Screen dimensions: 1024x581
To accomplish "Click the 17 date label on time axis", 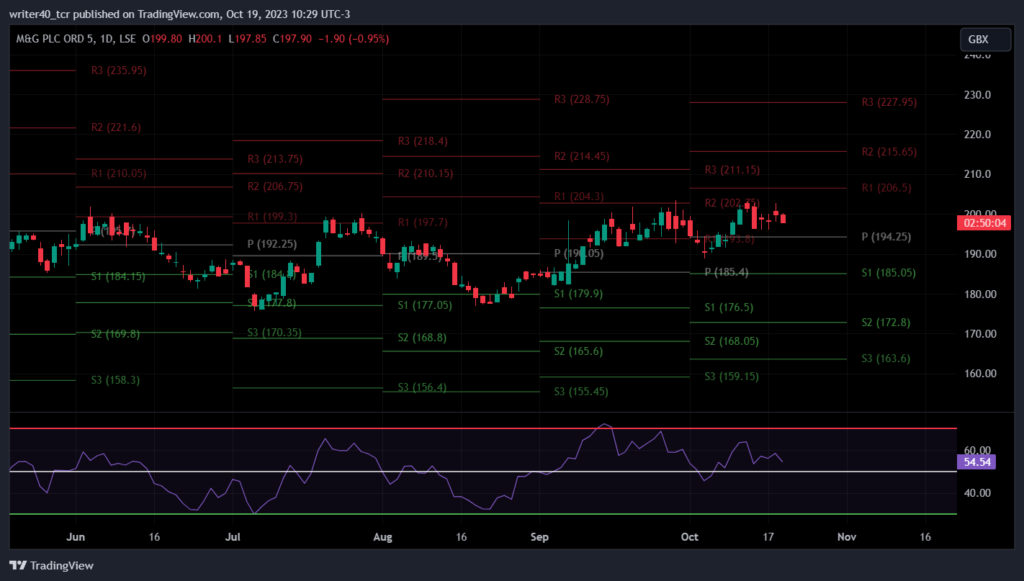I will pos(768,537).
